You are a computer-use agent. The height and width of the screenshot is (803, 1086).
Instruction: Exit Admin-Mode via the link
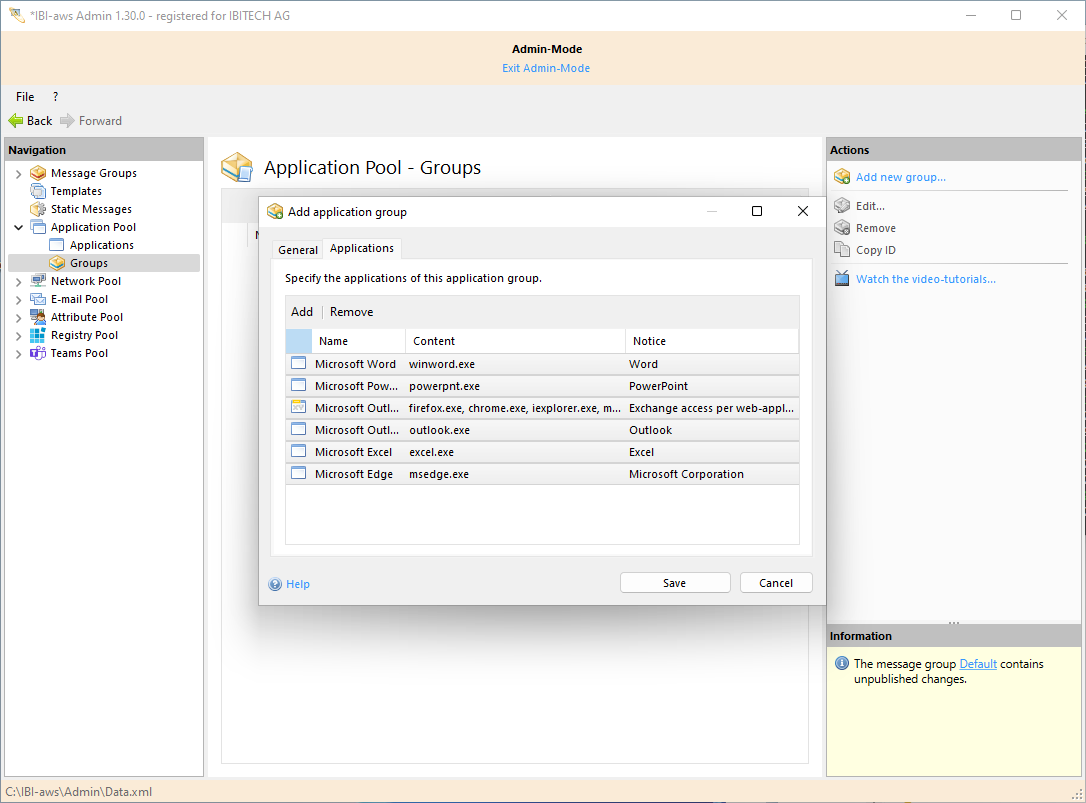546,68
